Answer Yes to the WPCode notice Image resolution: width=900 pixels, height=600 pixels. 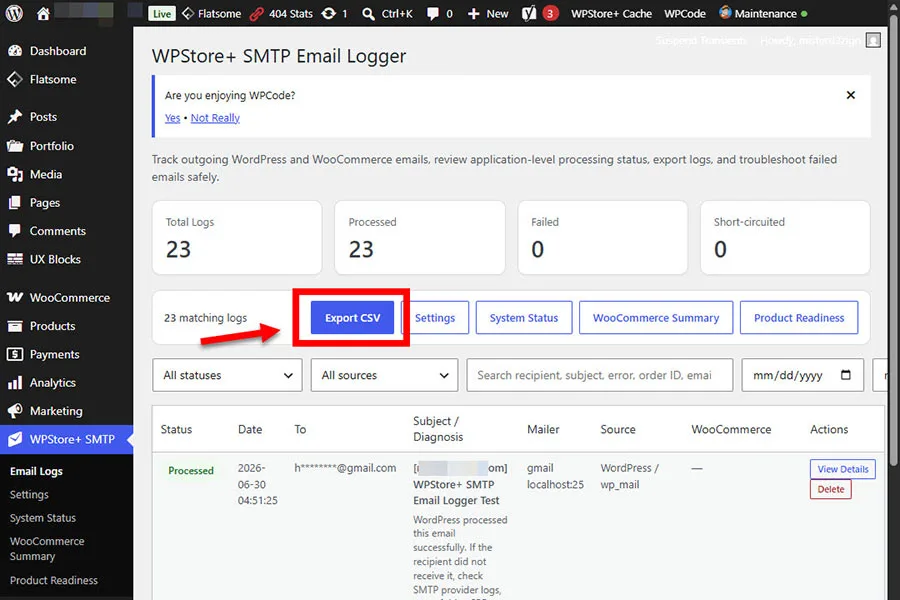172,118
